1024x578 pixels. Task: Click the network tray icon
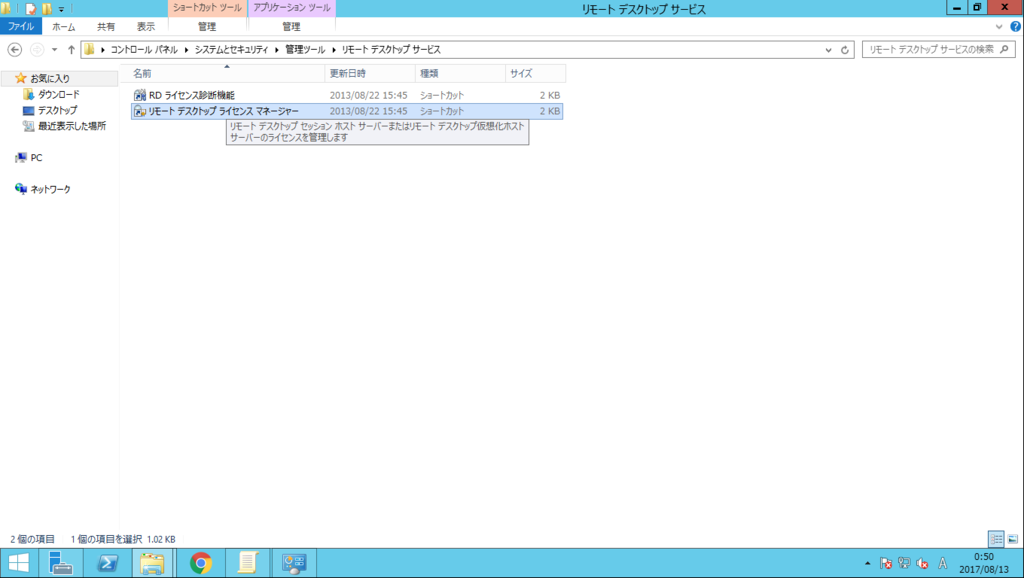[904, 563]
